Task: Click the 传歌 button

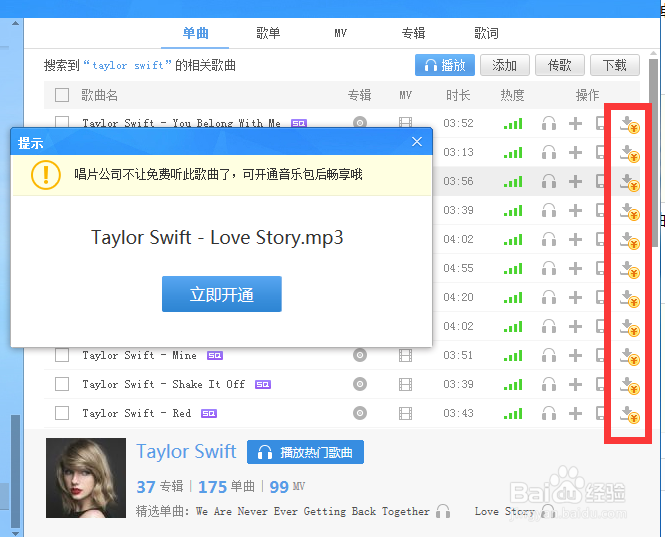Action: (560, 65)
